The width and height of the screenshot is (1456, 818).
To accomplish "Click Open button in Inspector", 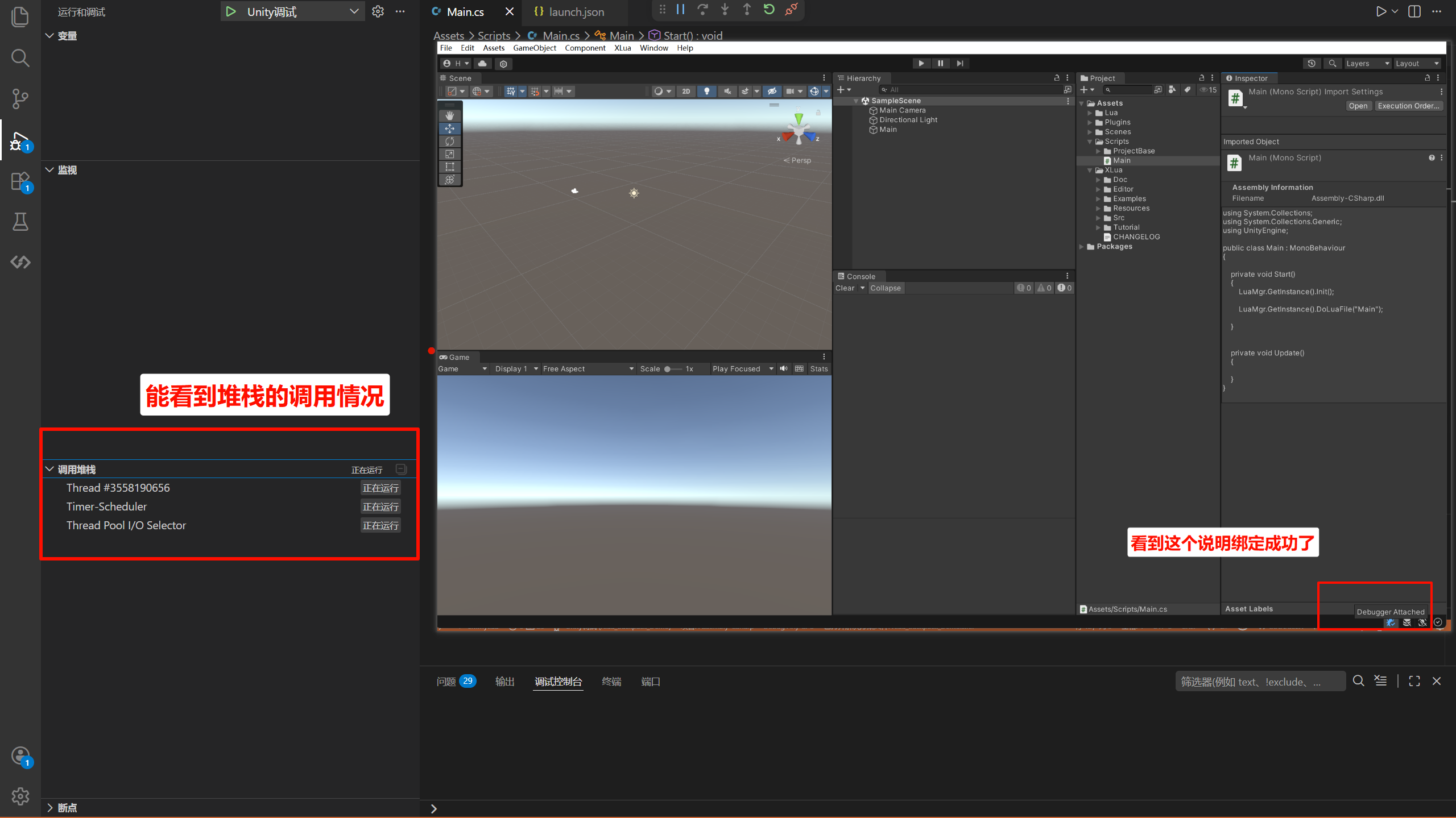I will [x=1358, y=106].
